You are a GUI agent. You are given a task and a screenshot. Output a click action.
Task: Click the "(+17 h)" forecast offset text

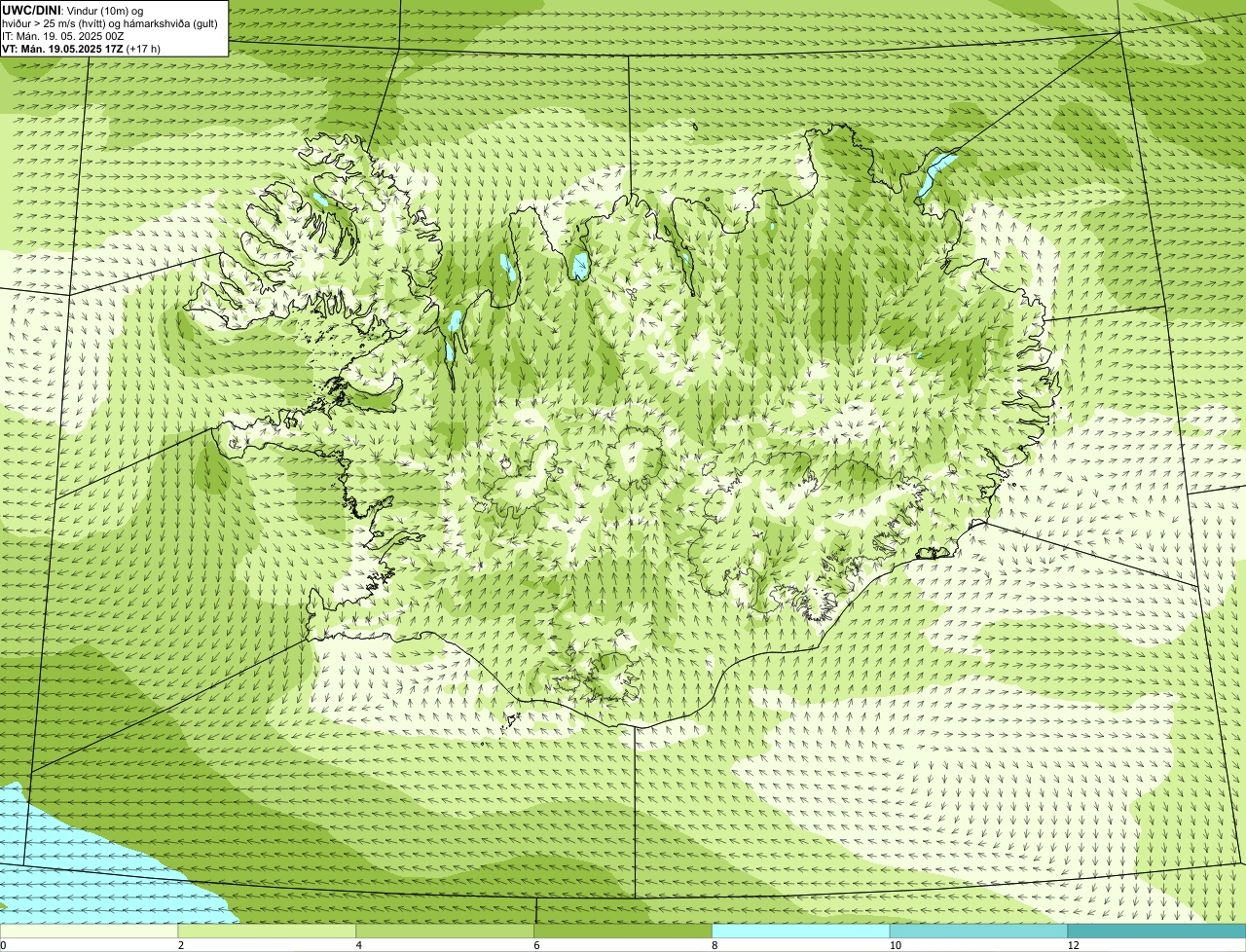[x=143, y=49]
